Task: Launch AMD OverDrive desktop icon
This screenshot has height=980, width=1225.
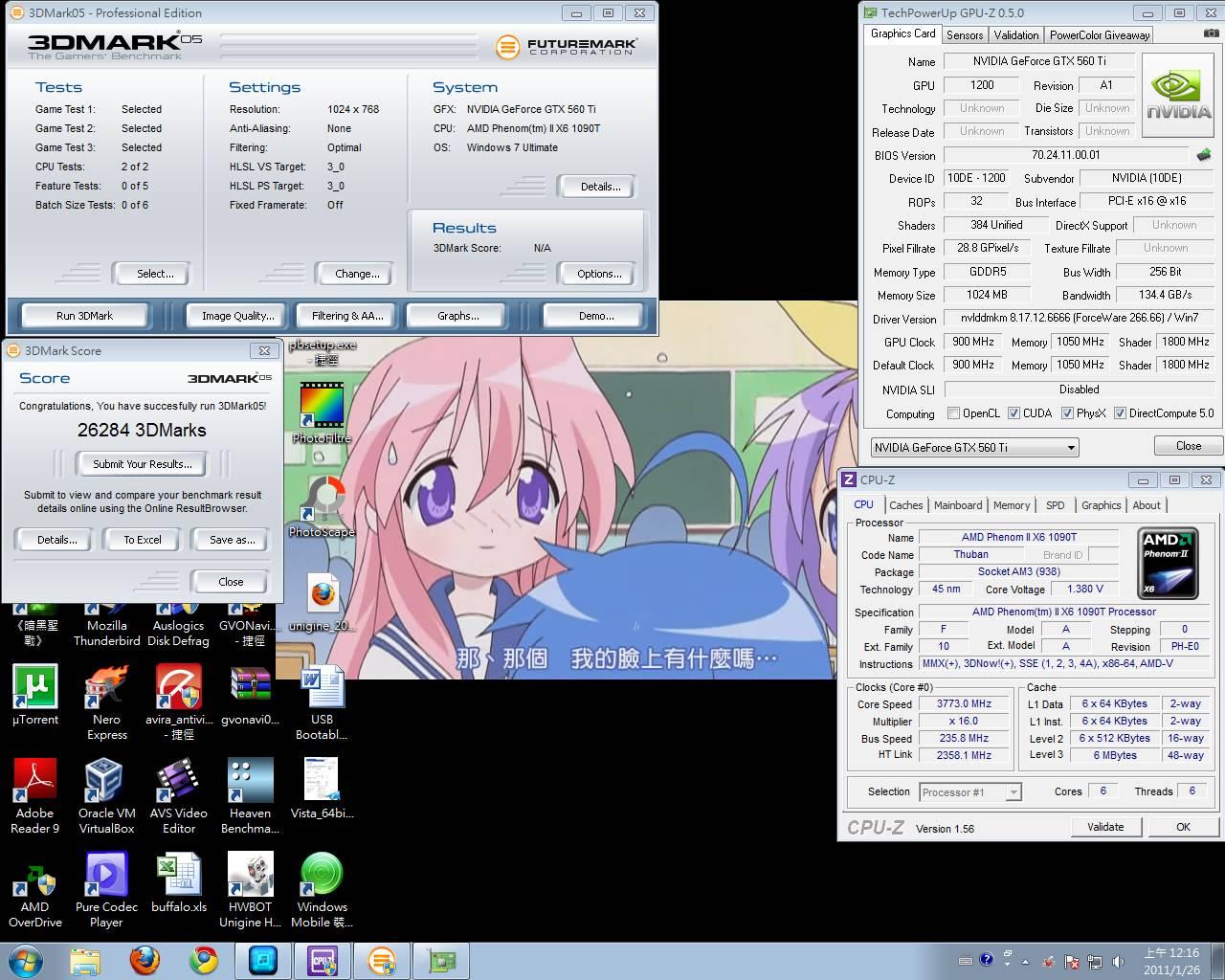Action: (35, 890)
